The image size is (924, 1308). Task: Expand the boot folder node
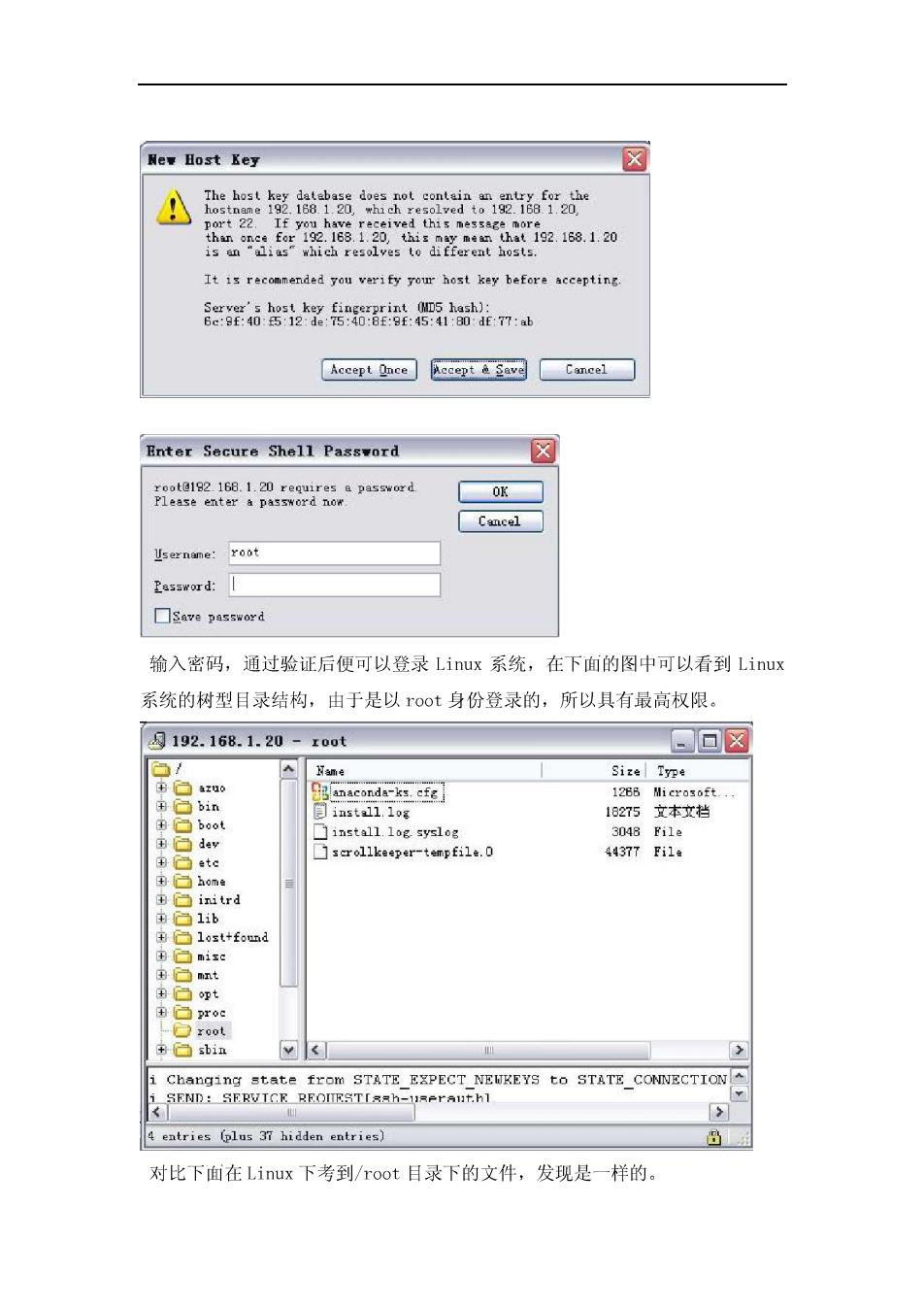162,825
